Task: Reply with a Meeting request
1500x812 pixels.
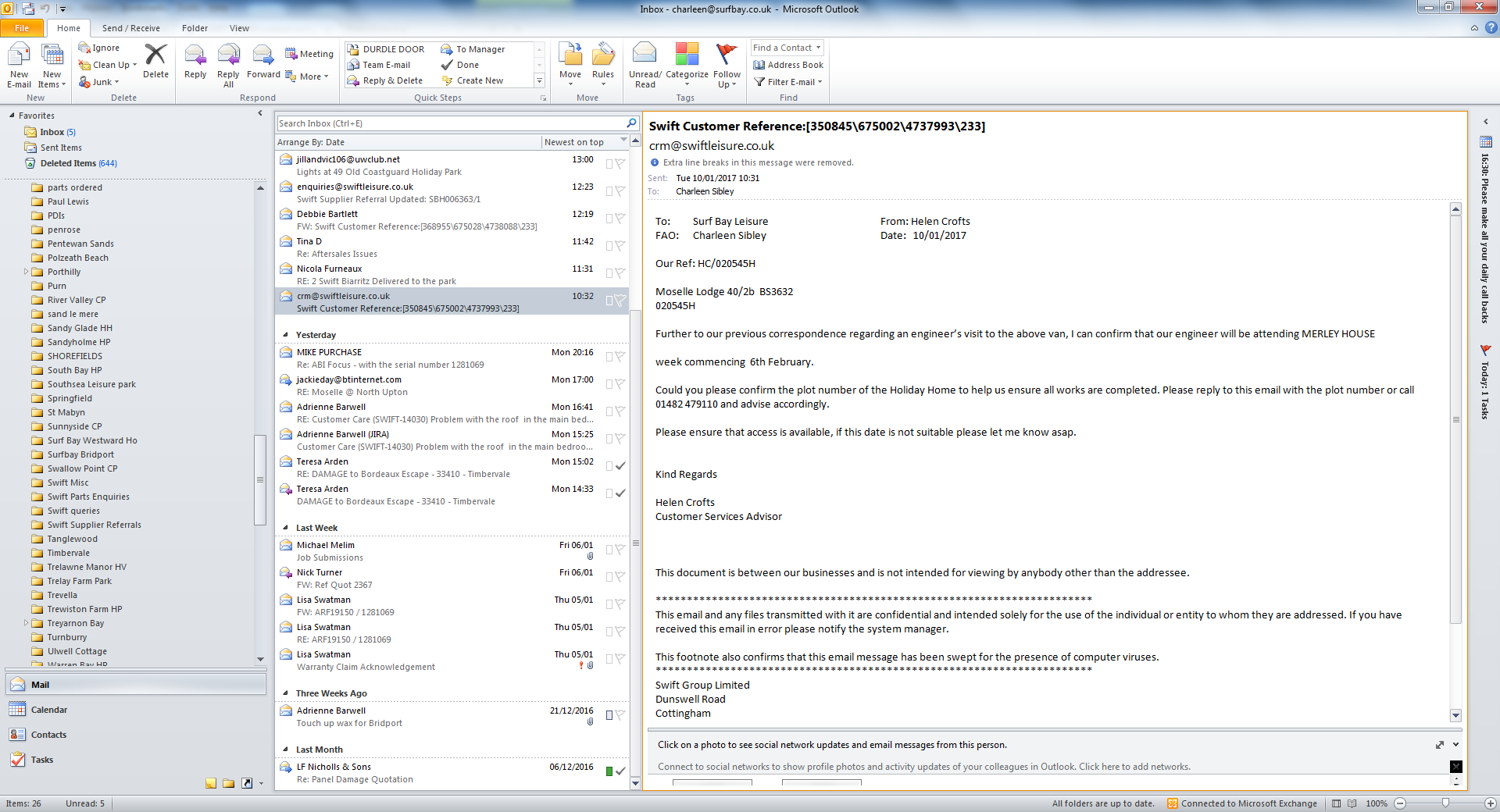Action: [x=309, y=54]
